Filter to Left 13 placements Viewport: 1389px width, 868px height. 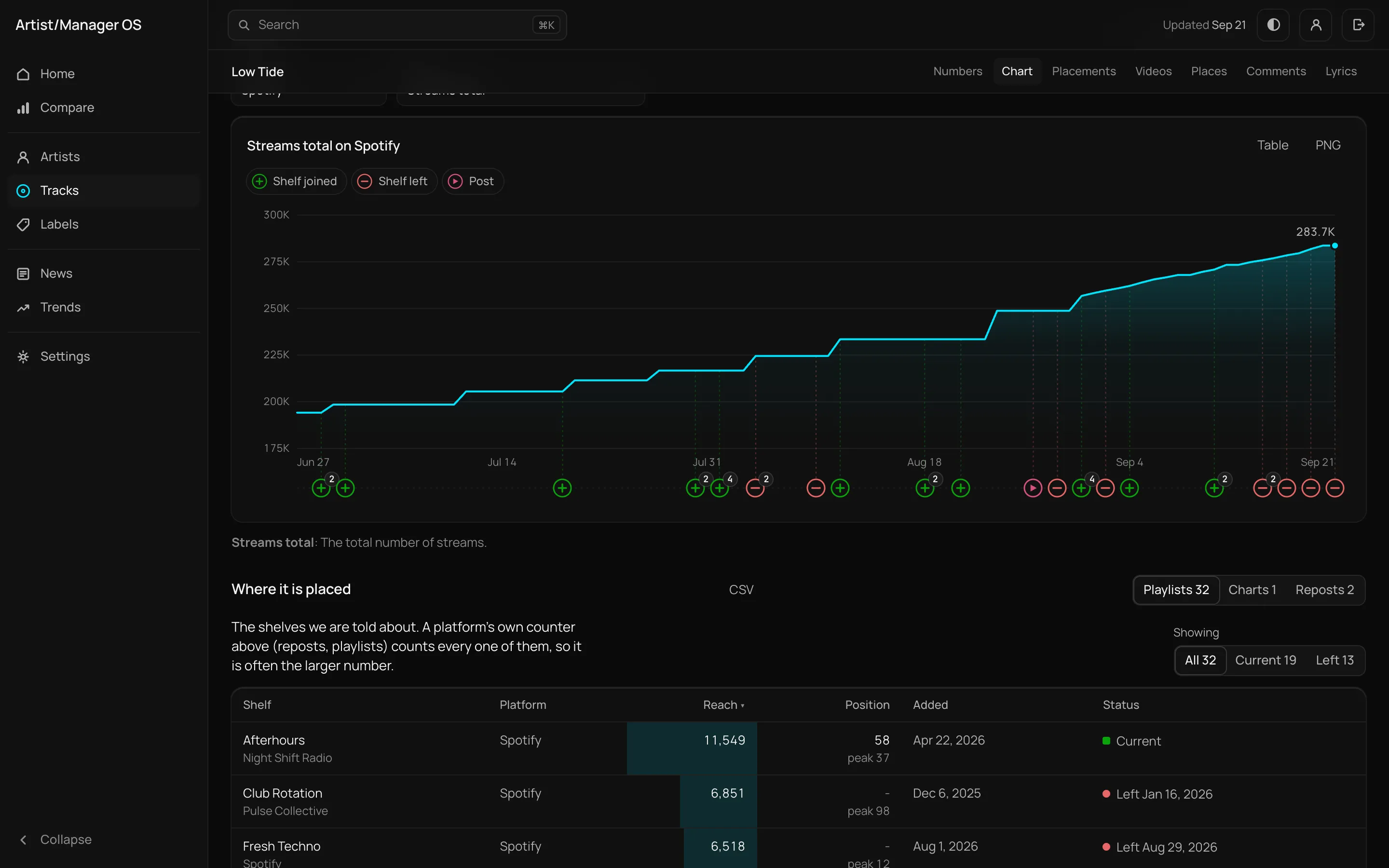(1335, 661)
